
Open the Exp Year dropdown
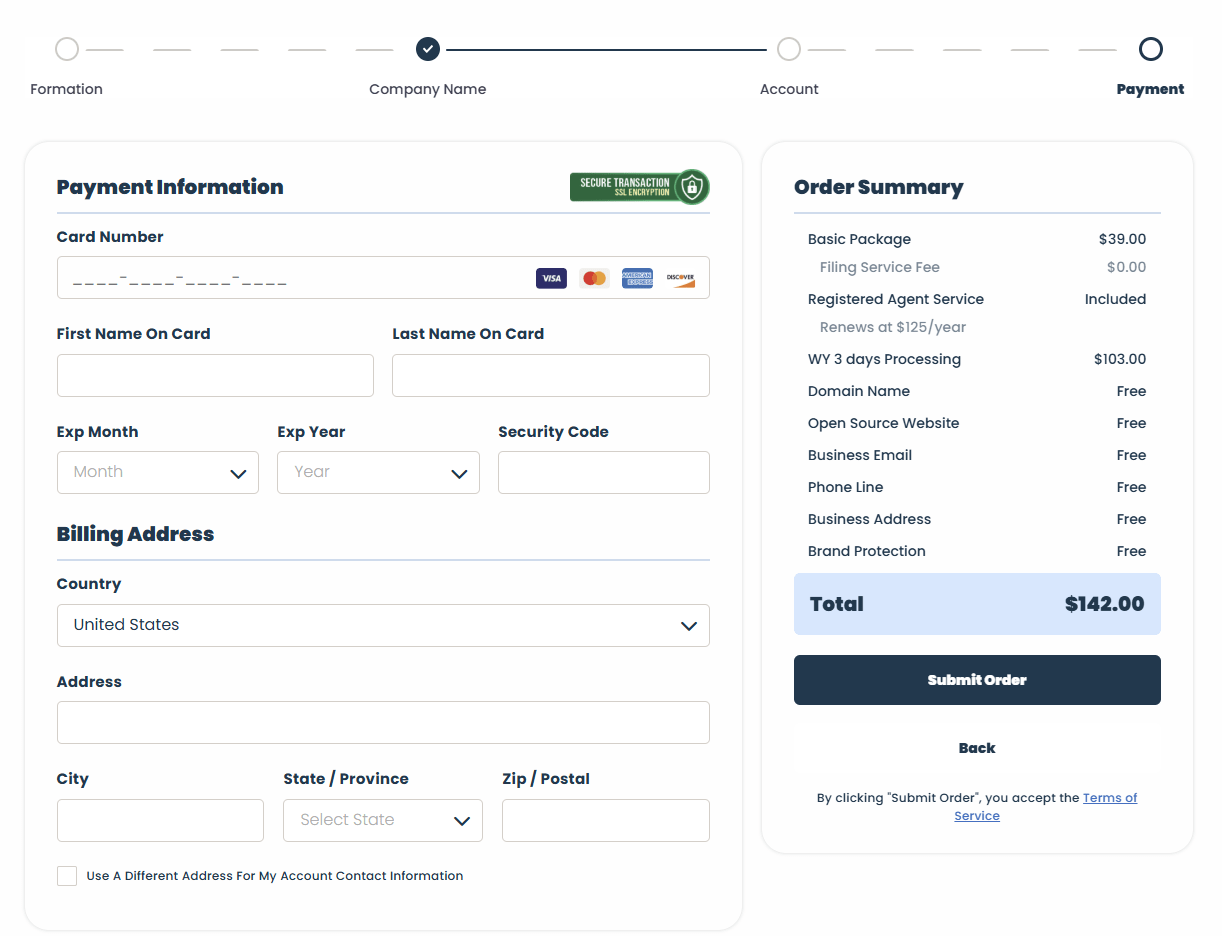[x=378, y=472]
